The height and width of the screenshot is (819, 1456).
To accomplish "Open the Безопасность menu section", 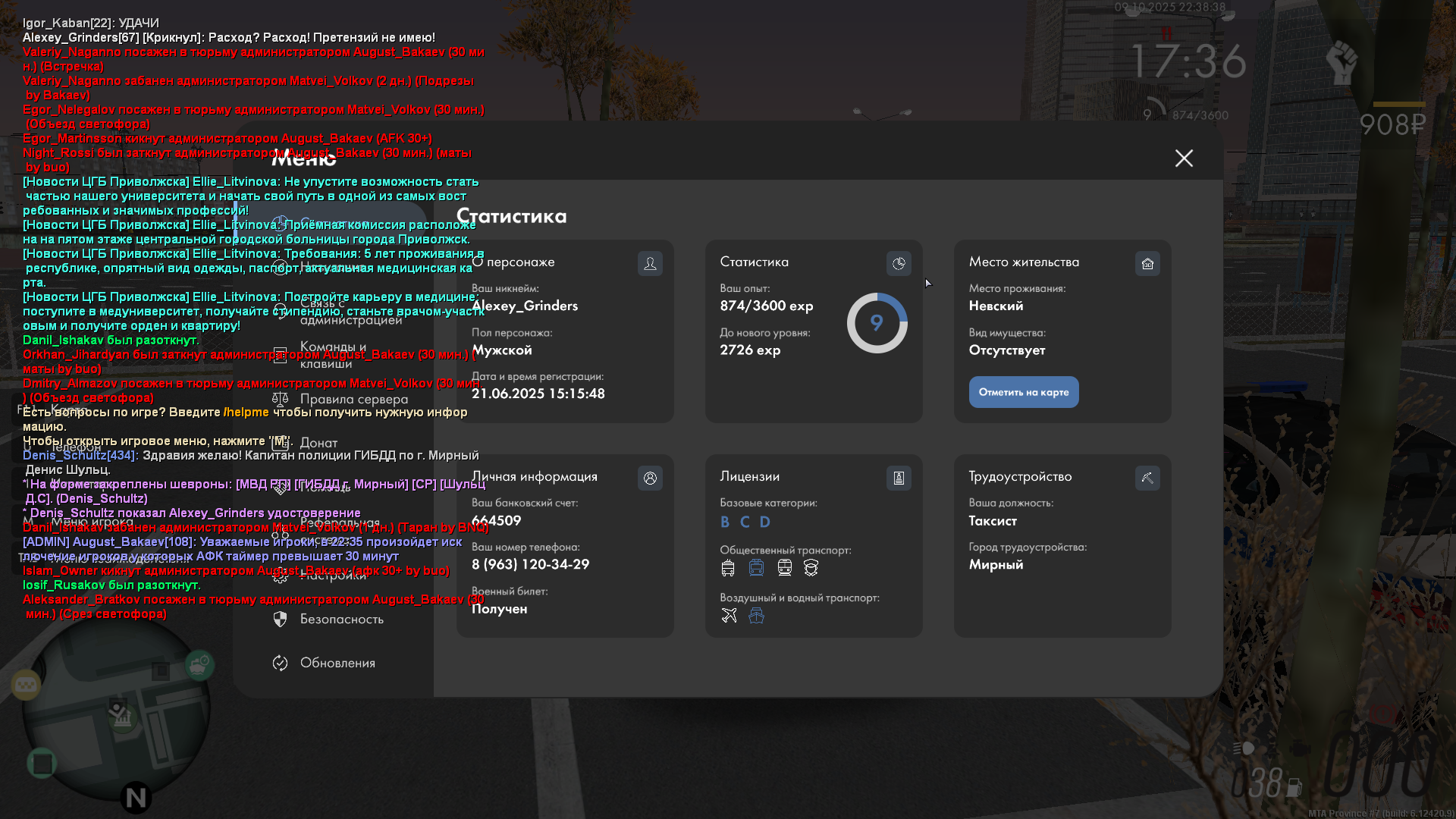I will coord(341,620).
